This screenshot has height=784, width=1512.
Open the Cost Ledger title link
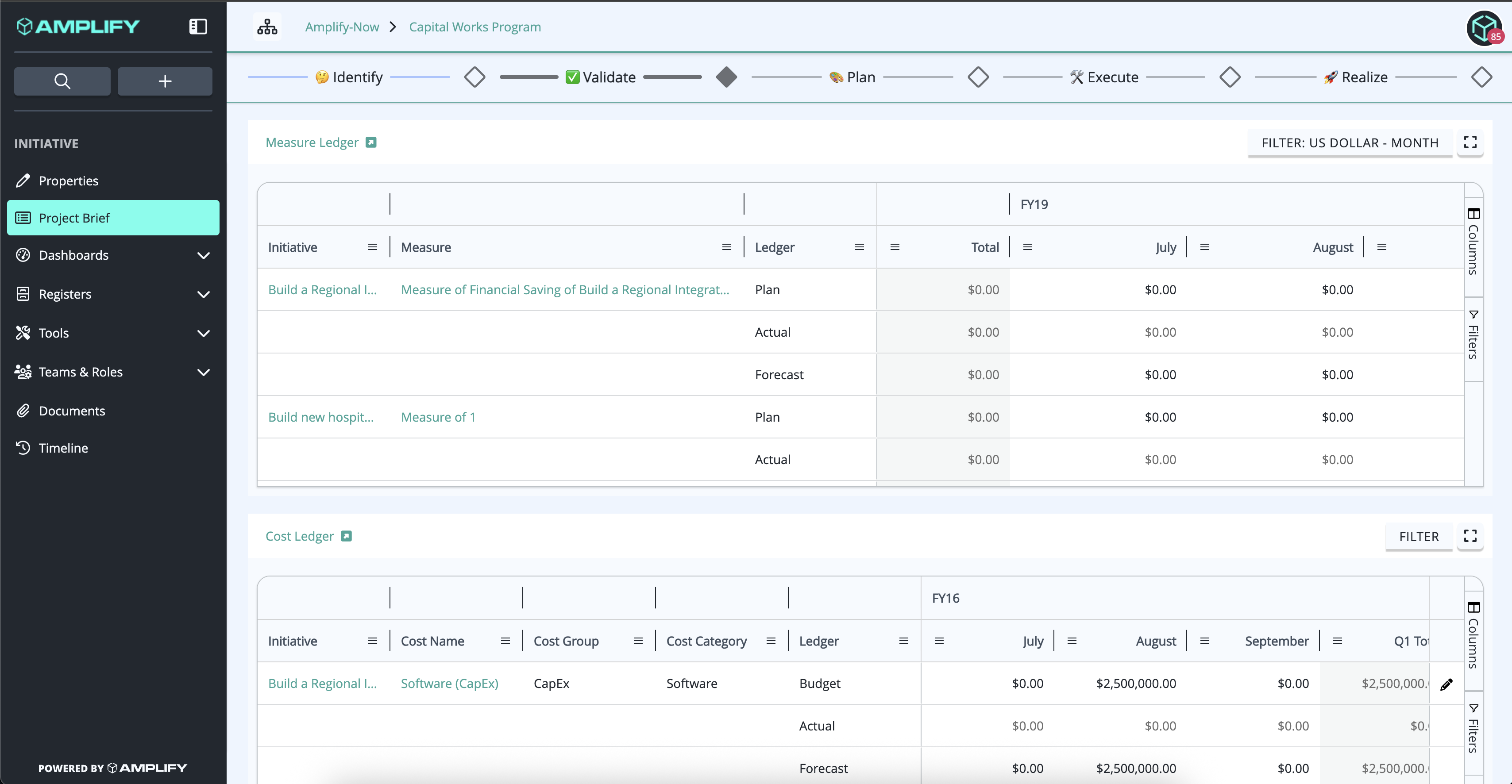[299, 536]
